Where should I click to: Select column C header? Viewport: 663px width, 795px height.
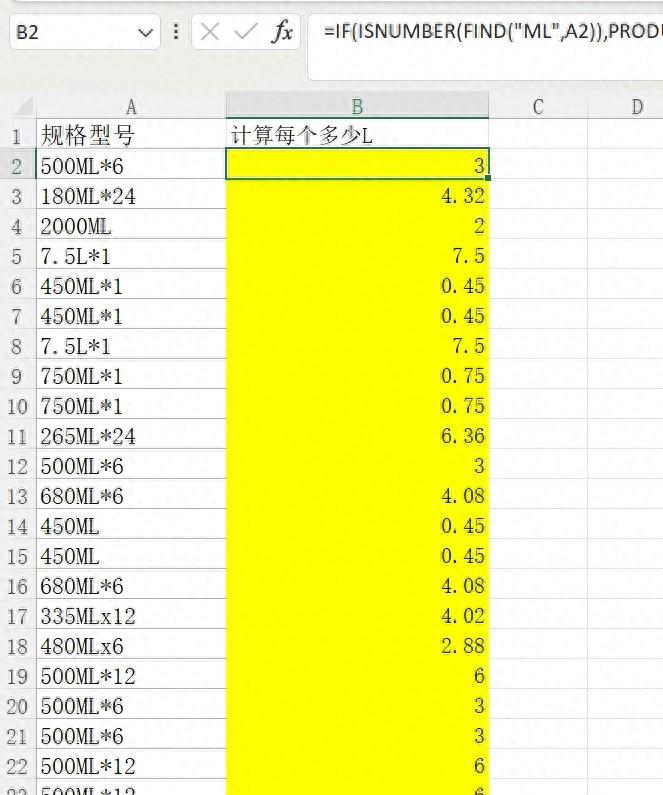tap(538, 106)
